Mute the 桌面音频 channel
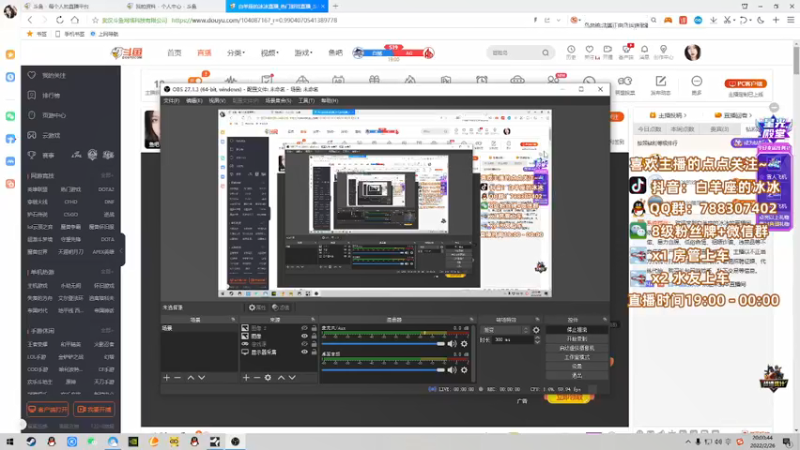 (452, 370)
